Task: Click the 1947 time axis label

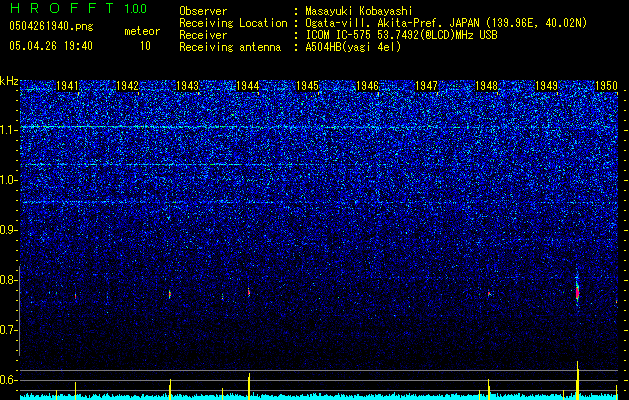Action: [426, 86]
